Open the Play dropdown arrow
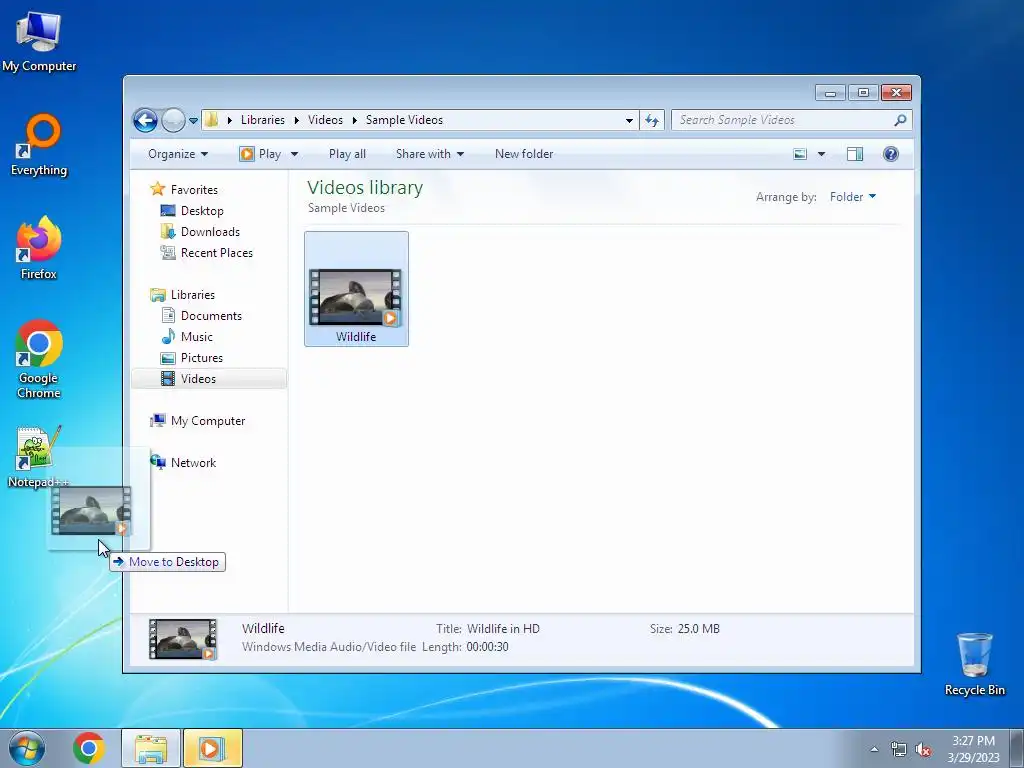 [x=295, y=154]
